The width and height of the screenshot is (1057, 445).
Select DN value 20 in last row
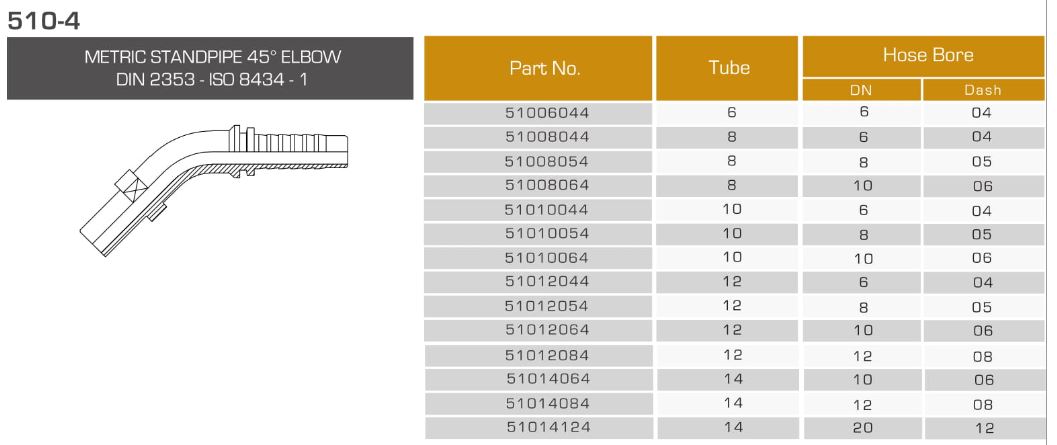[x=861, y=427]
